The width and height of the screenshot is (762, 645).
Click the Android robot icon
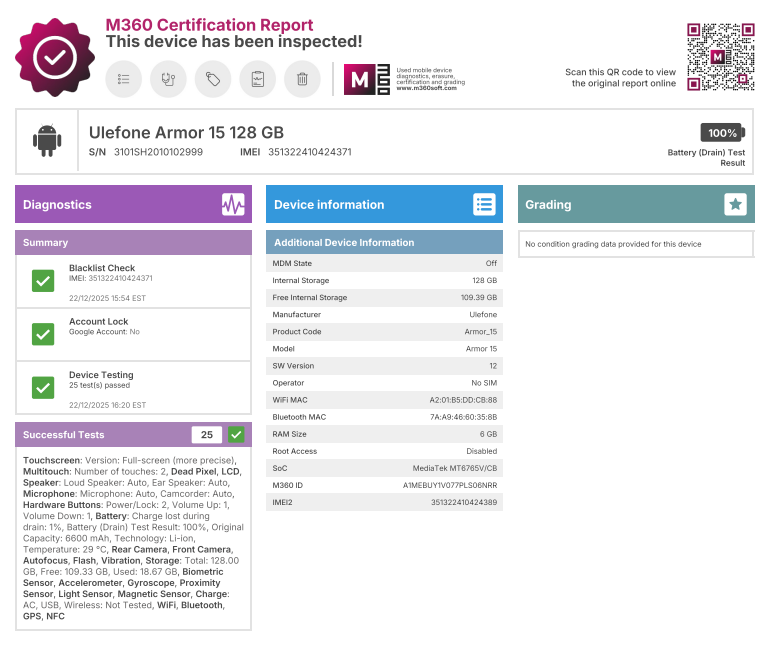point(46,141)
